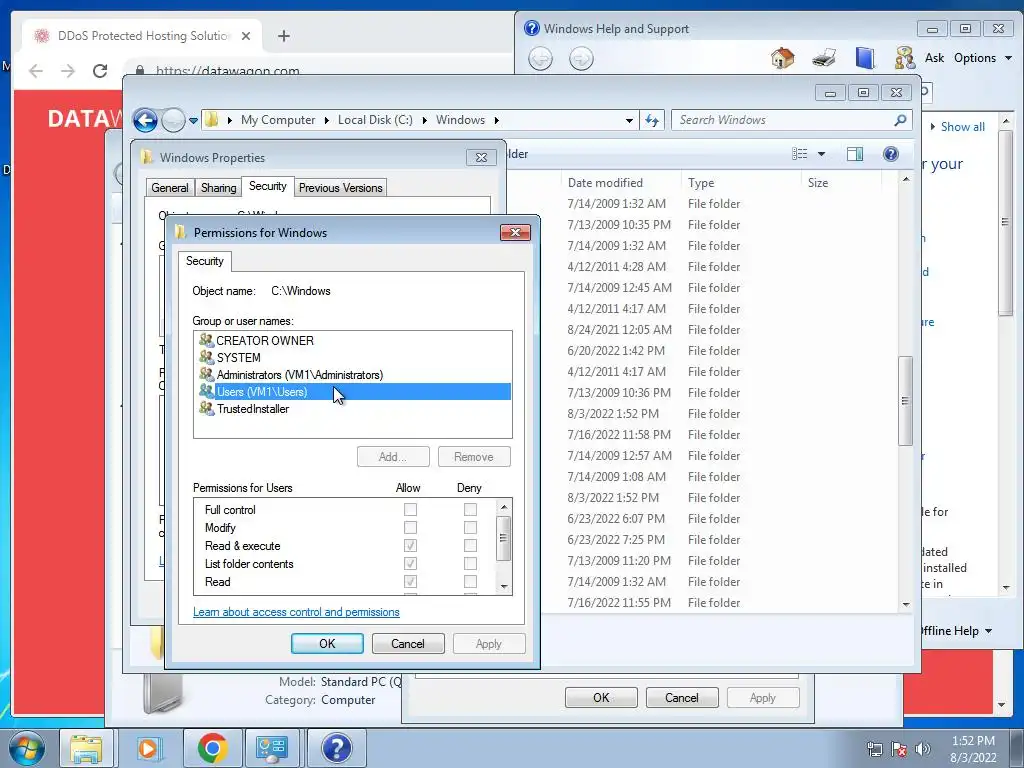The width and height of the screenshot is (1024, 768).
Task: Open the Previous Versions tab
Action: pos(340,187)
